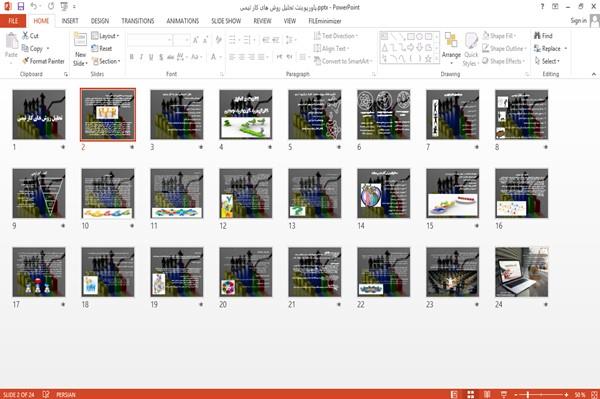Click the Undo arrow icon
This screenshot has height=399, width=600.
pos(33,7)
